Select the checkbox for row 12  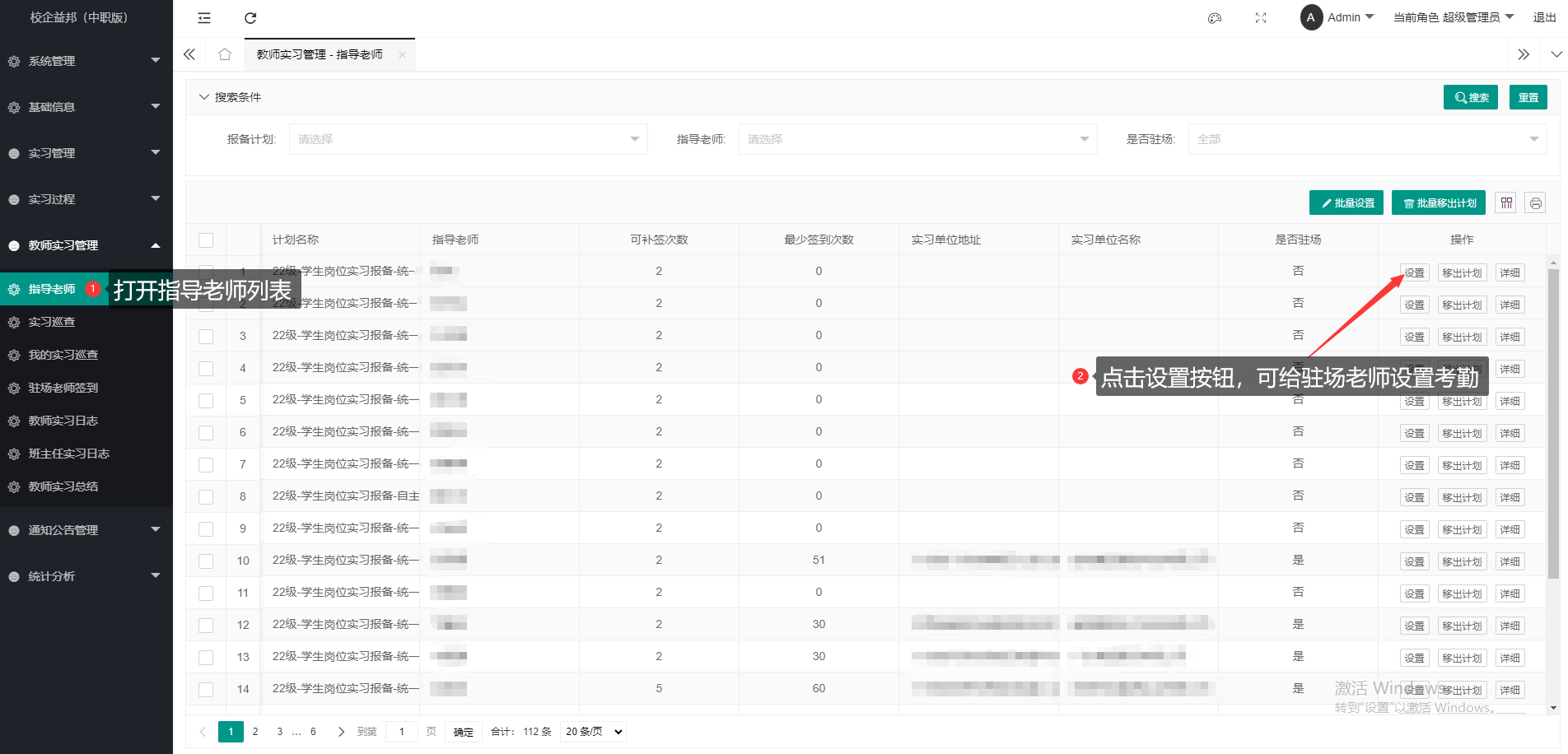coord(206,625)
